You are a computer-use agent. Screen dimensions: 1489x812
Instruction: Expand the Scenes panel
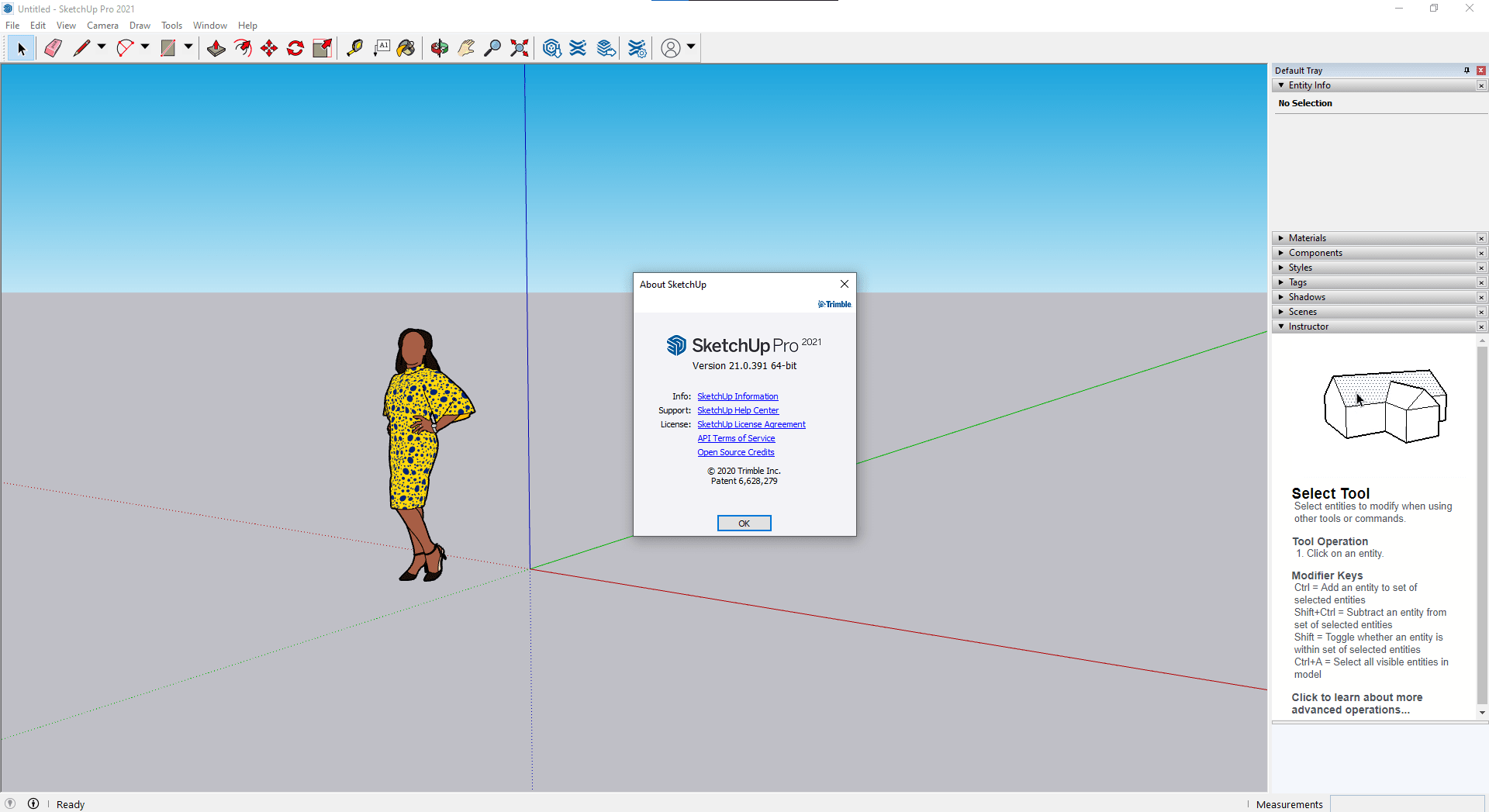tap(1281, 312)
